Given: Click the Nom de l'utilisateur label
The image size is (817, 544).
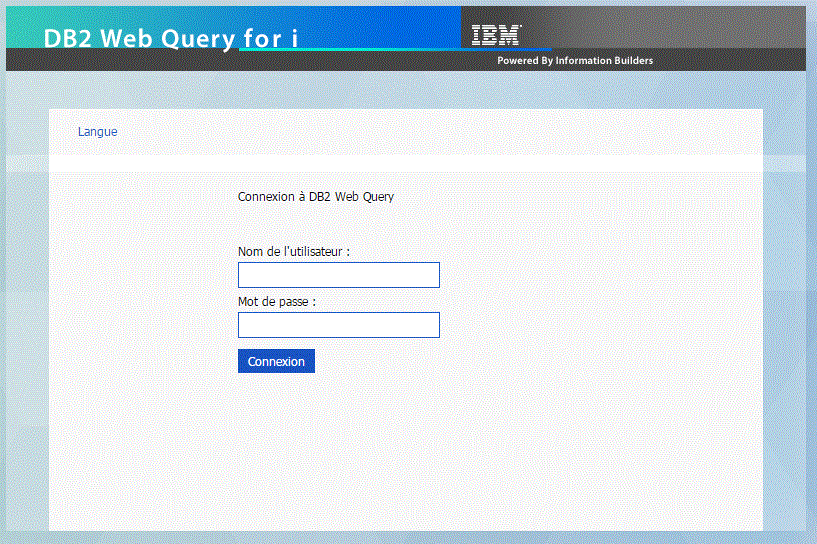Looking at the screenshot, I should (294, 252).
